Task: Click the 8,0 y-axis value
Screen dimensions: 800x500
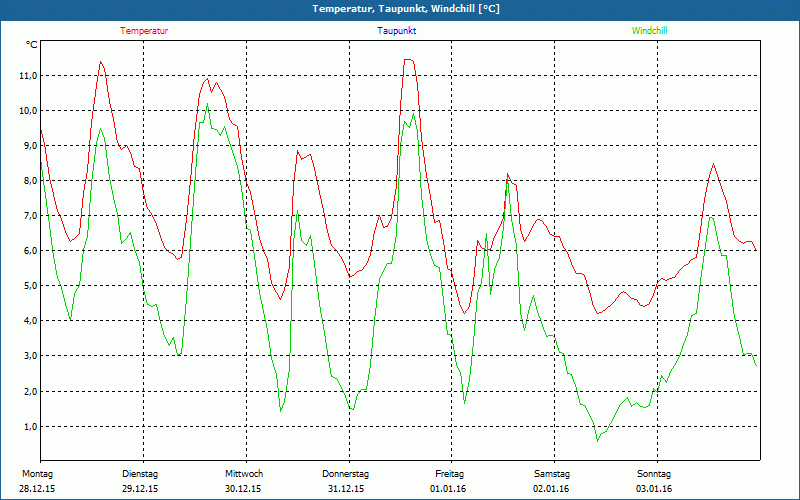Action: (30, 181)
